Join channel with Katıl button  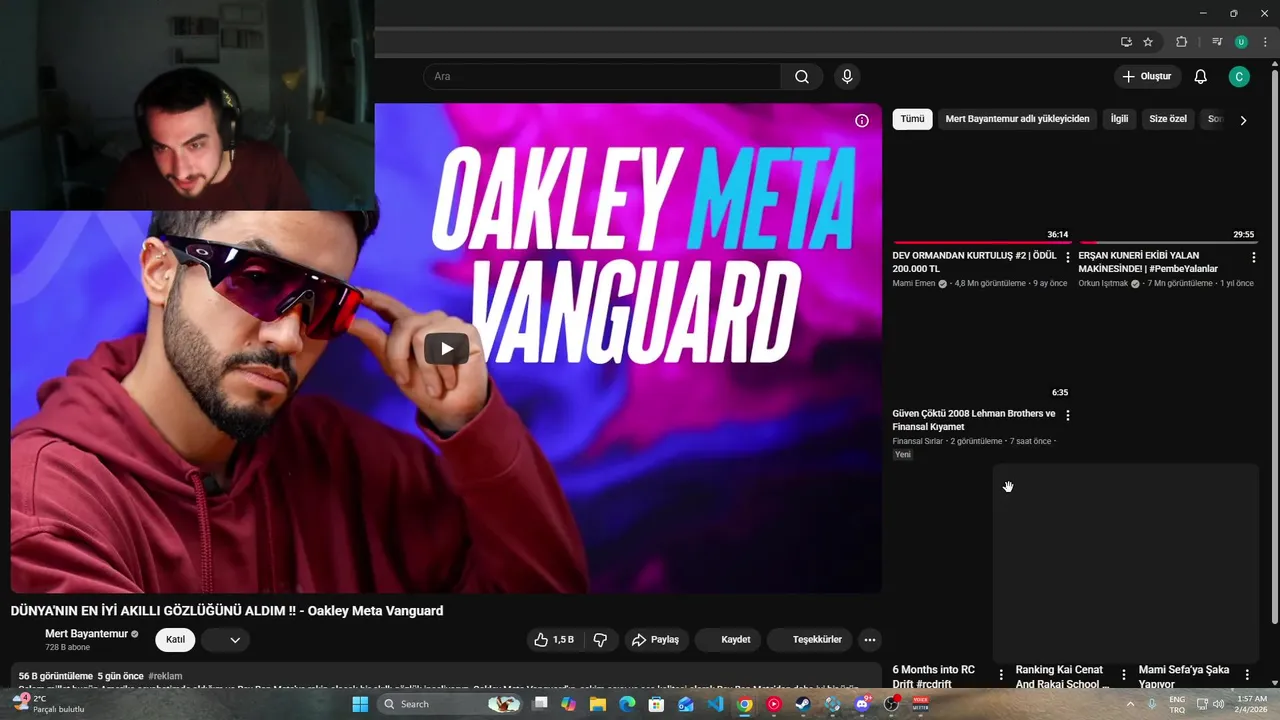point(175,640)
